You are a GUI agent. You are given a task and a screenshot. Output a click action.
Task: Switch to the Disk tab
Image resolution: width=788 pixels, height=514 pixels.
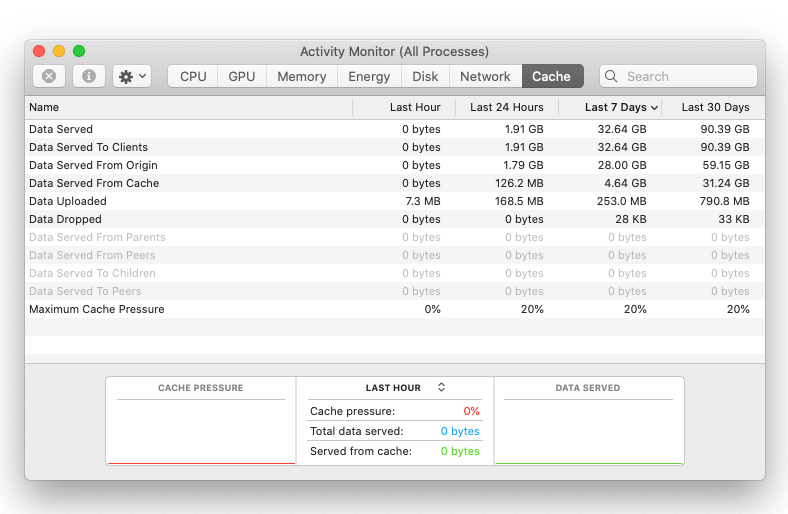point(425,76)
